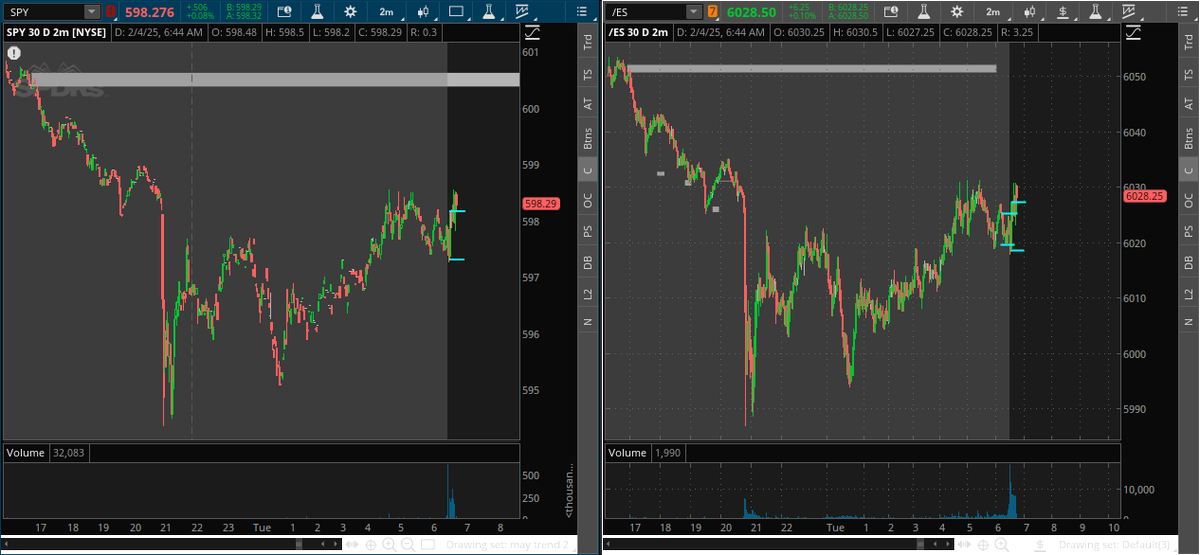The width and height of the screenshot is (1200, 555).
Task: Click the /ES 6028.25 price bubble on axis
Action: pos(1144,196)
